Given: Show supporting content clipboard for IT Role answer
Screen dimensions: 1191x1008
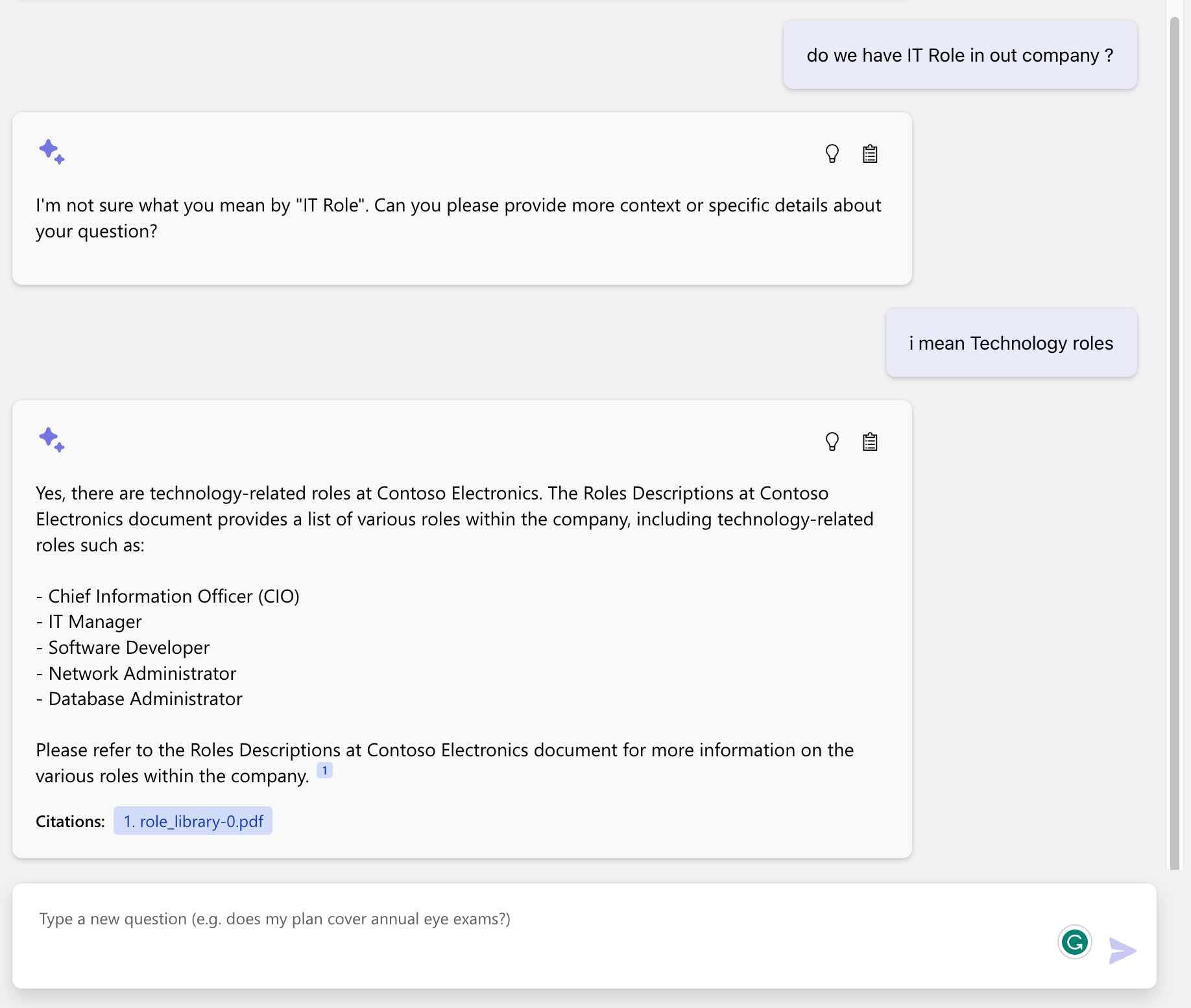Looking at the screenshot, I should (x=870, y=154).
